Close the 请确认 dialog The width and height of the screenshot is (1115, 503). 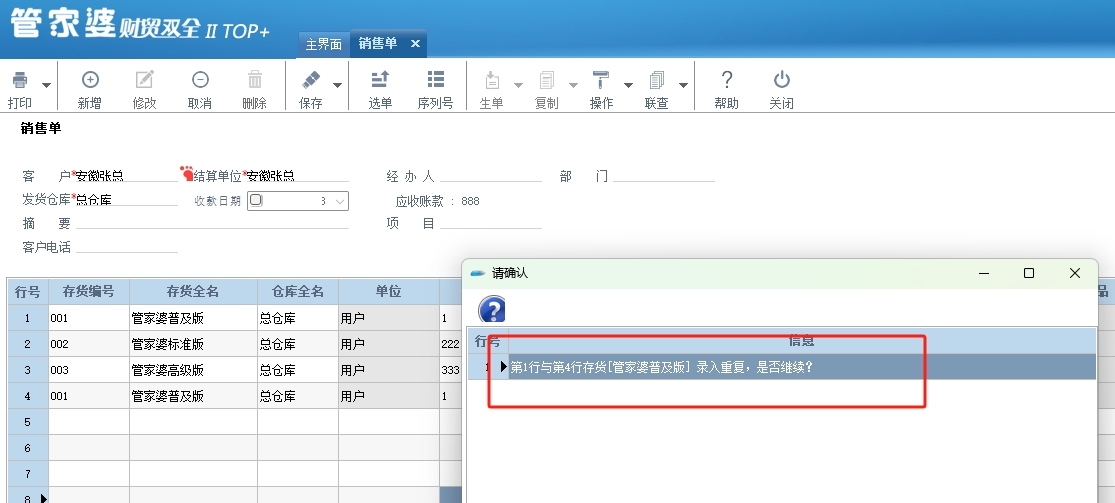click(1074, 273)
